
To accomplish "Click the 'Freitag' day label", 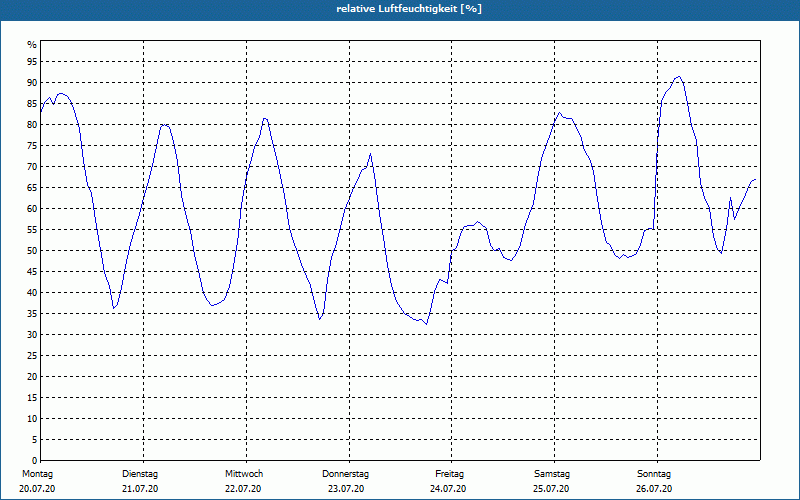I will click(449, 474).
